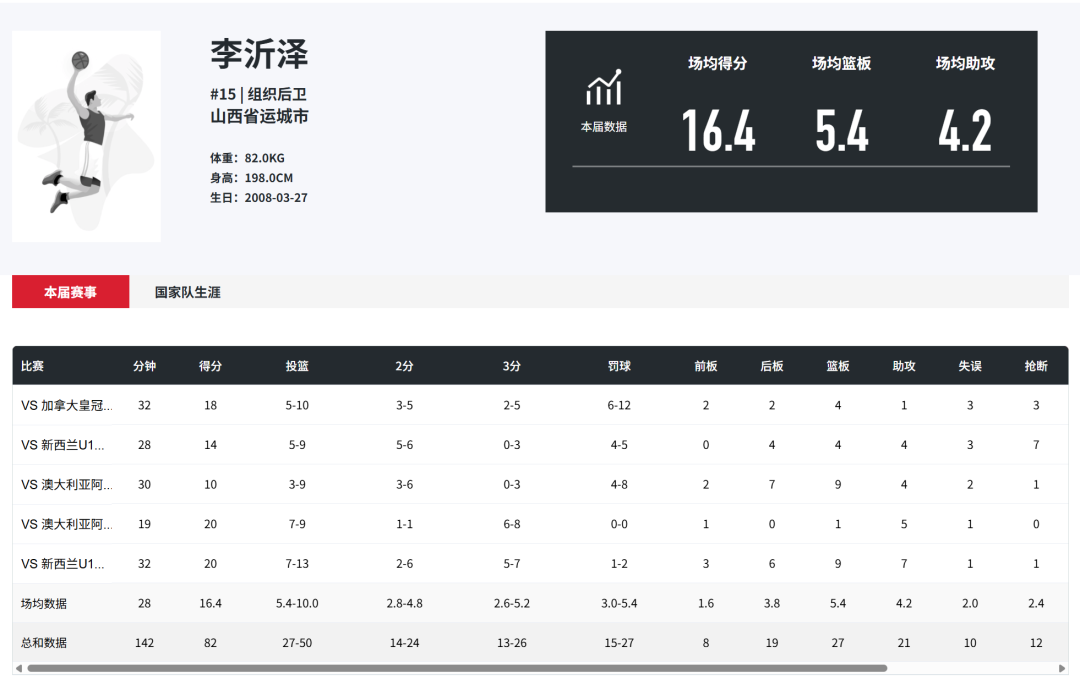Image resolution: width=1080 pixels, height=685 pixels.
Task: Click the 生日: 2008-03-27 text
Action: [259, 198]
